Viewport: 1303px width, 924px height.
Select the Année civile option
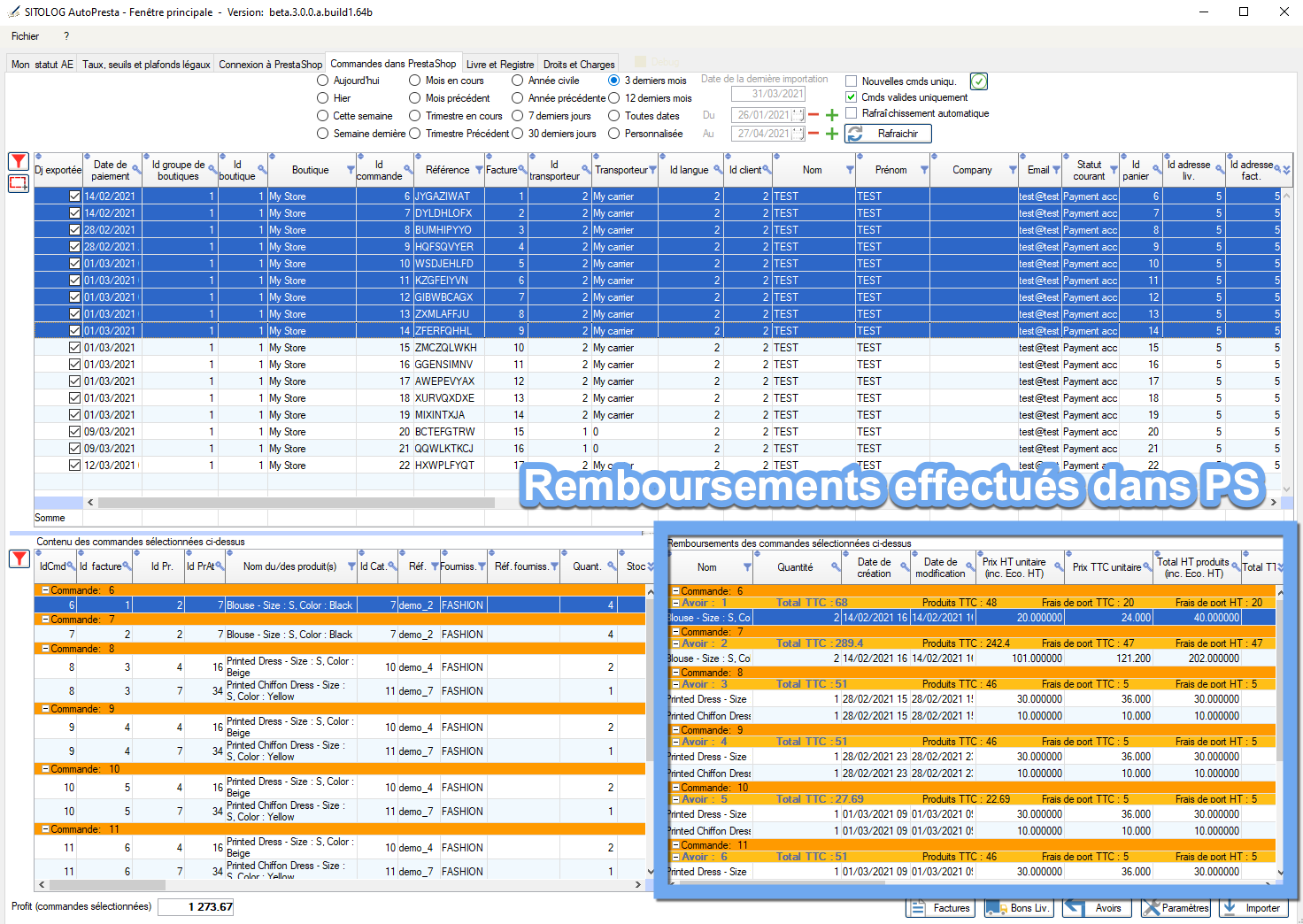click(517, 81)
